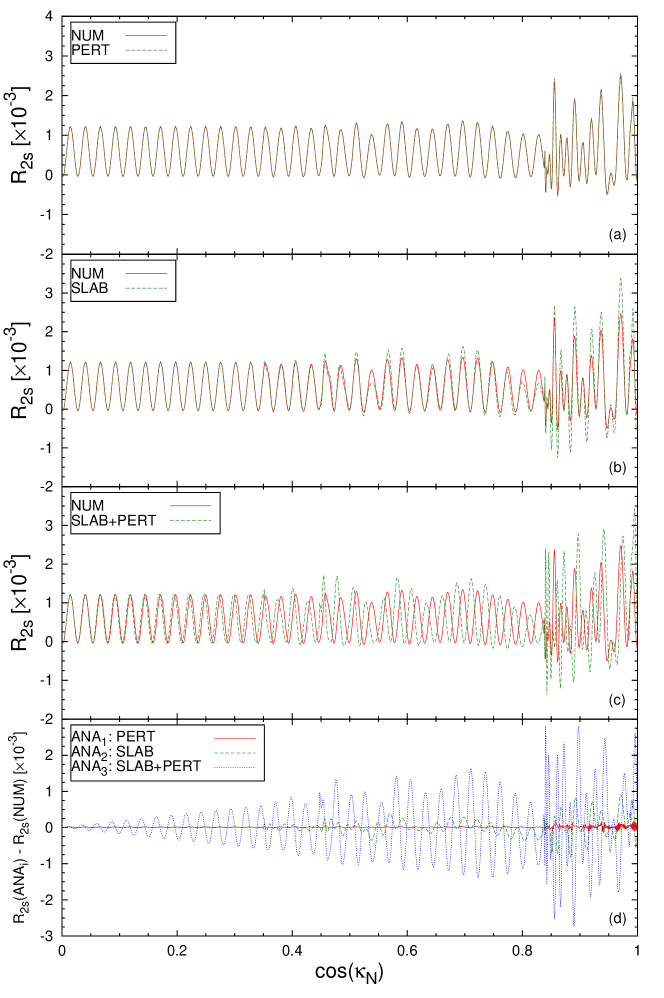The width and height of the screenshot is (664, 998).
Task: Click the (a) panel label
Action: tap(617, 235)
